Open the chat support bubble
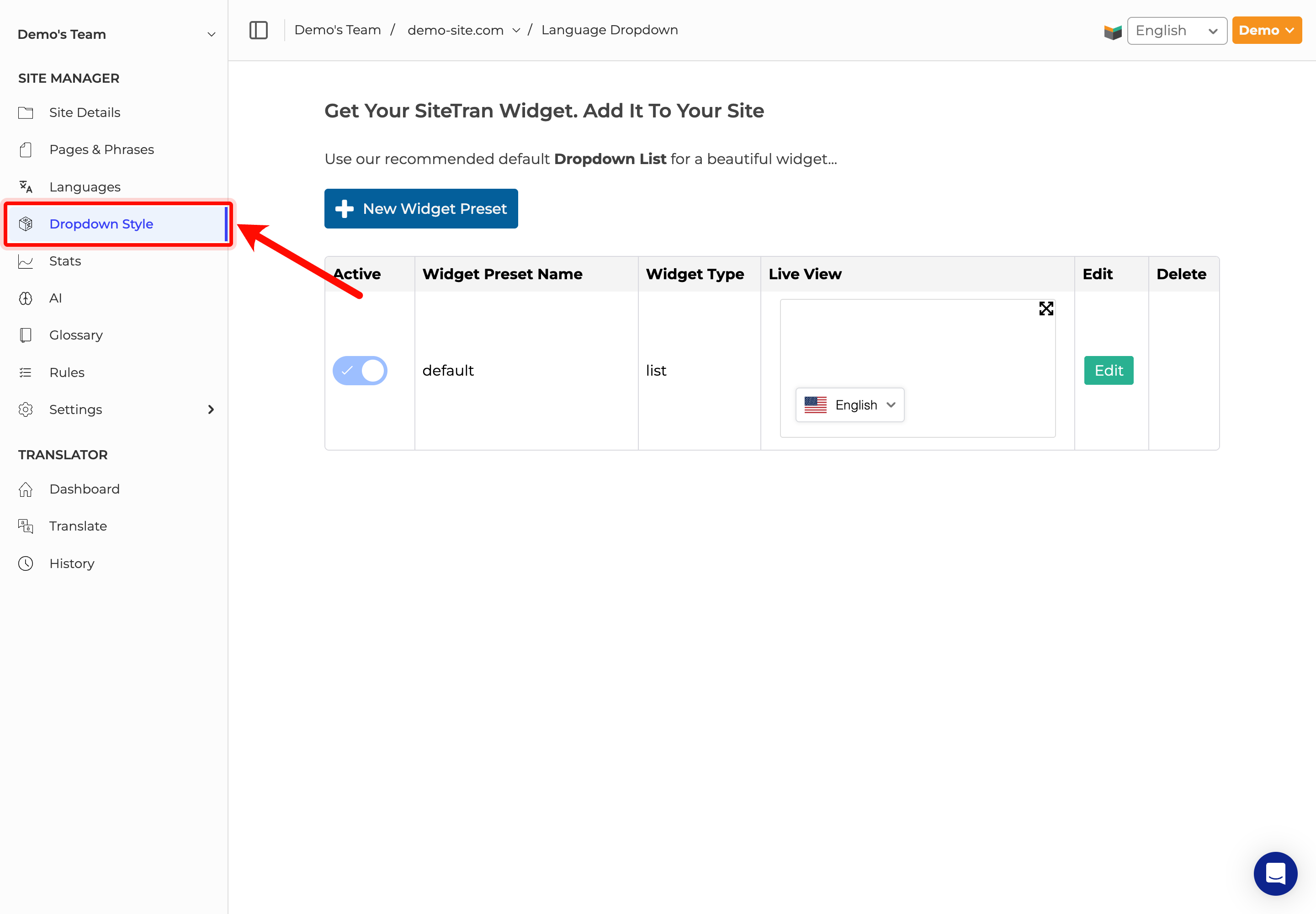The height and width of the screenshot is (914, 1316). 1275,873
